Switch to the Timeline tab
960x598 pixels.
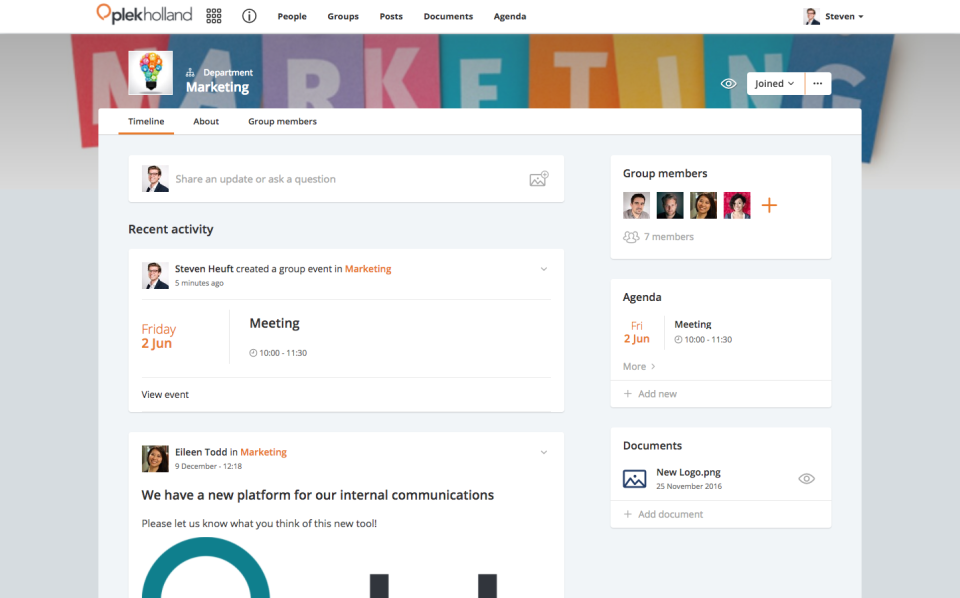[146, 121]
